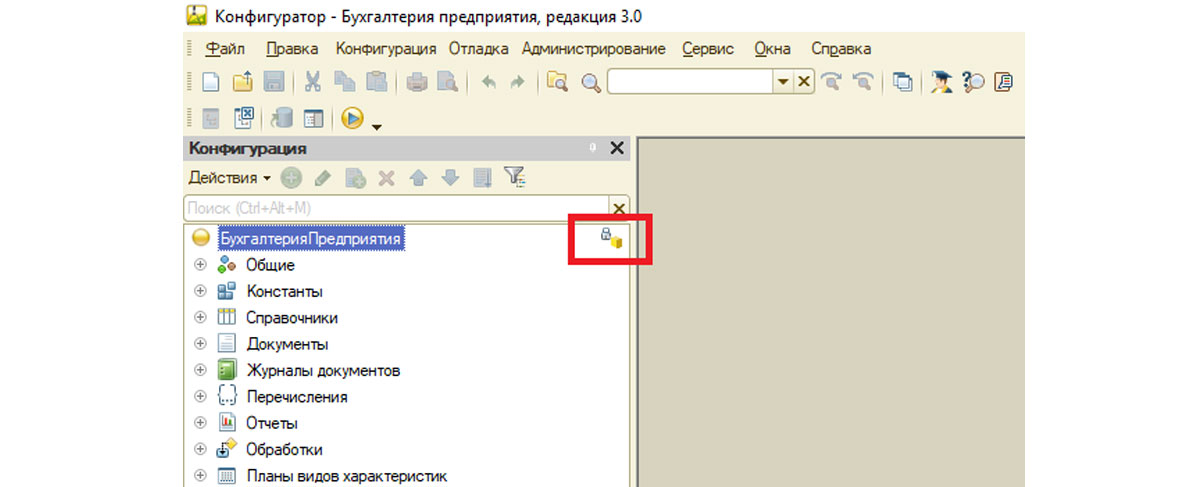Screen dimensions: 1200x487
Task: Click the Copy toolbar icon
Action: point(344,82)
